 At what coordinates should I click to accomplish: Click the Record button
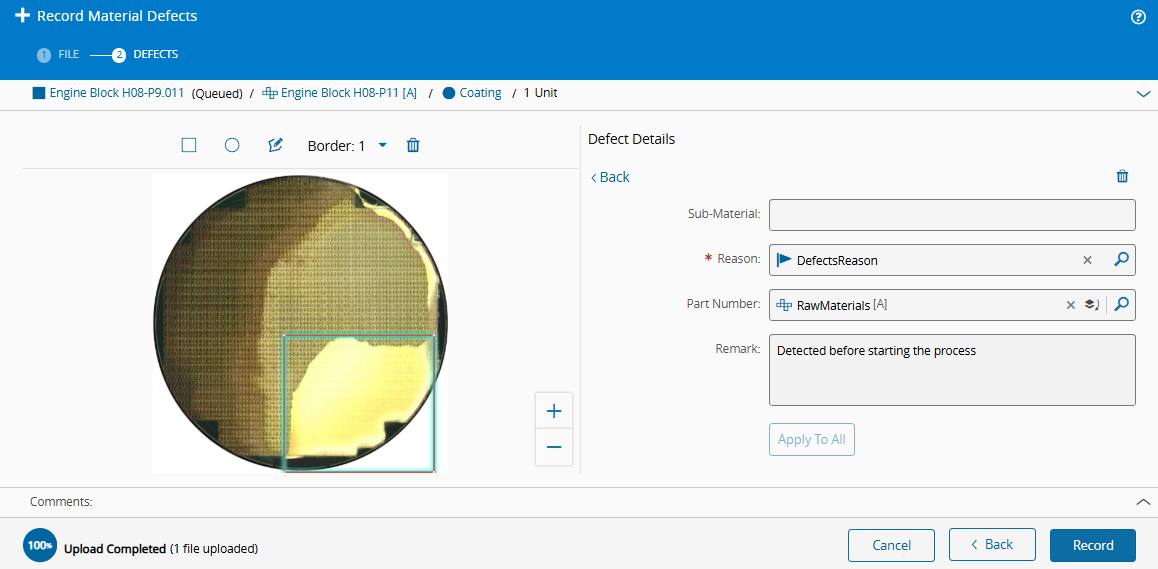[1093, 545]
